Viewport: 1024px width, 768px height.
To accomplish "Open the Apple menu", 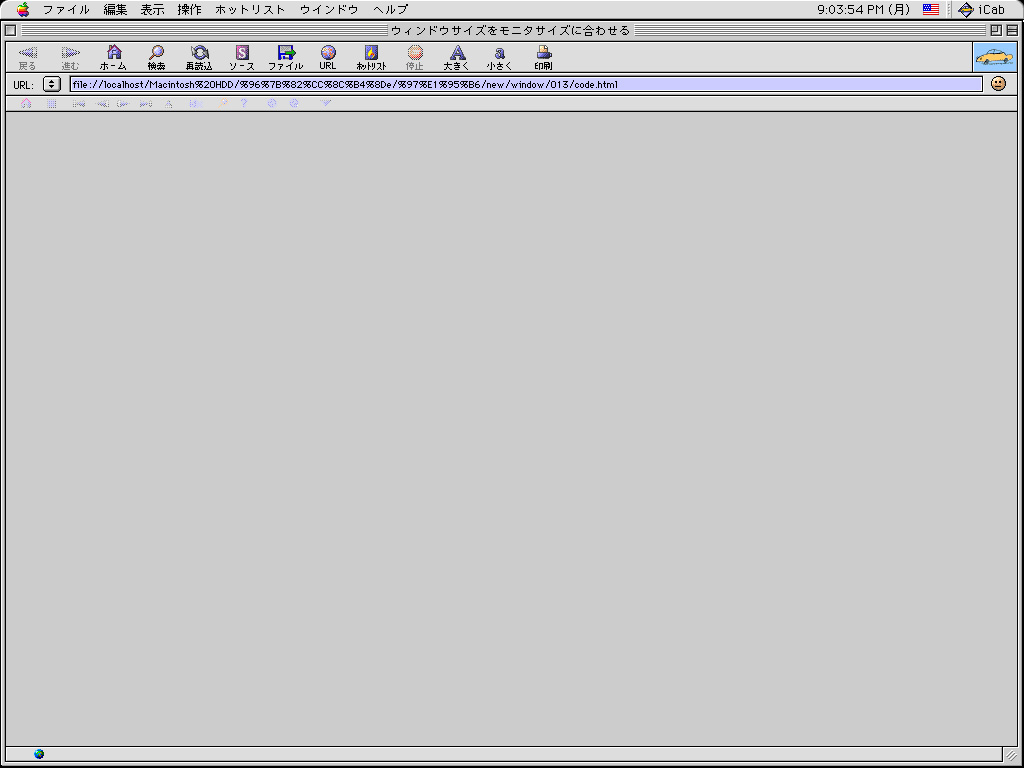I will tap(24, 9).
